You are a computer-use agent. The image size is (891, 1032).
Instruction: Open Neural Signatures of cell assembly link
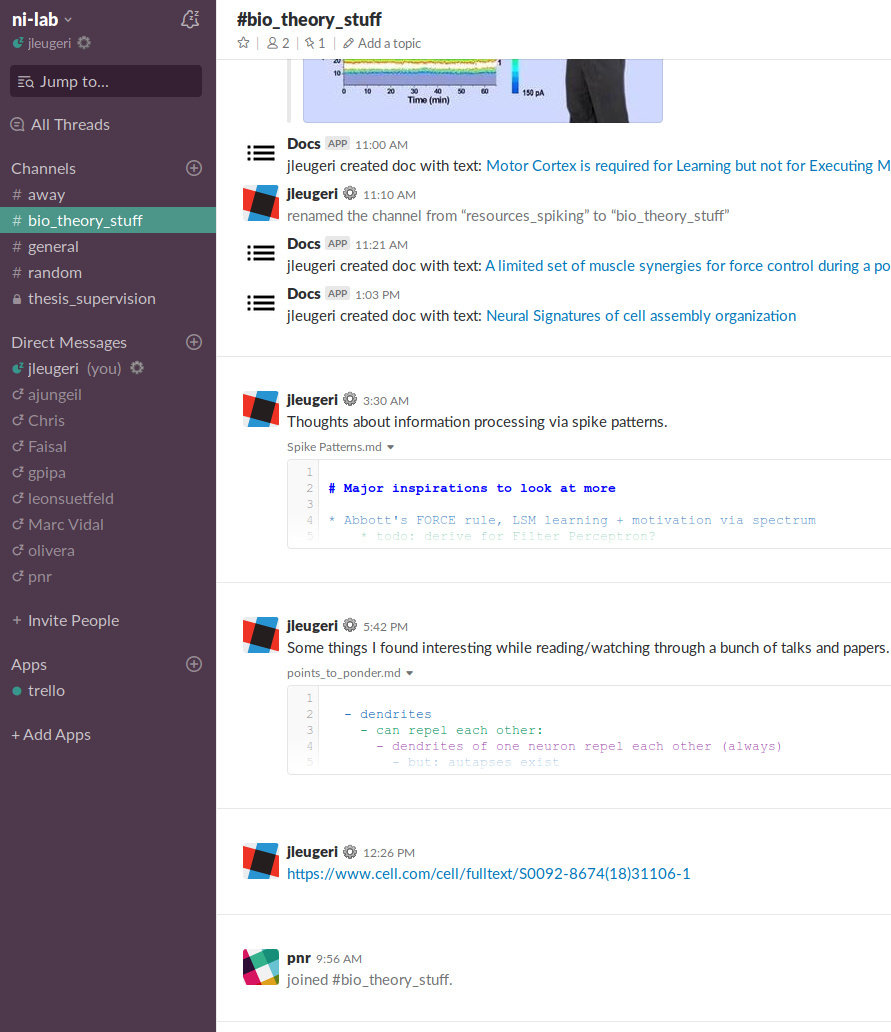point(641,316)
